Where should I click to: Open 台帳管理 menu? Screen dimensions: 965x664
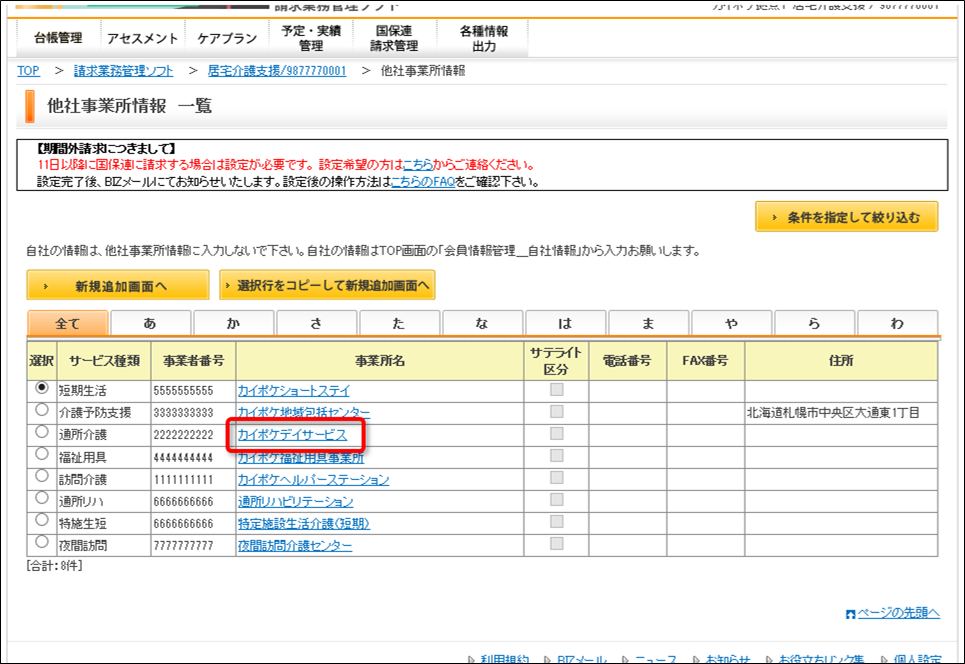58,38
